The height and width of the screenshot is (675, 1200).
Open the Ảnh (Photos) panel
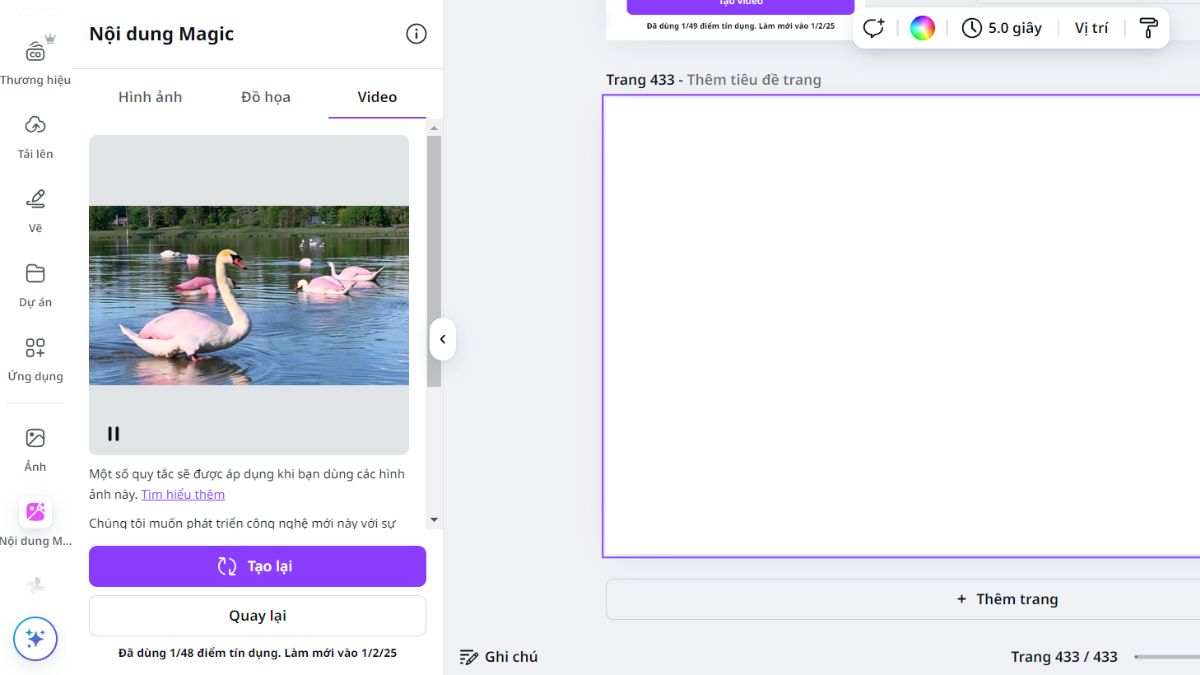pyautogui.click(x=35, y=440)
